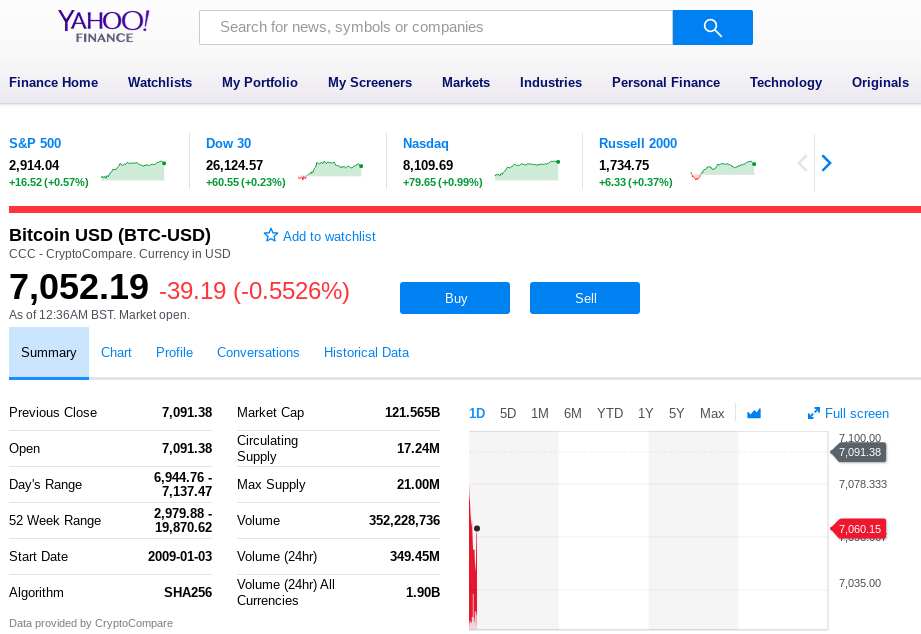Switch to the Chart tab
921x634 pixels.
(x=116, y=353)
